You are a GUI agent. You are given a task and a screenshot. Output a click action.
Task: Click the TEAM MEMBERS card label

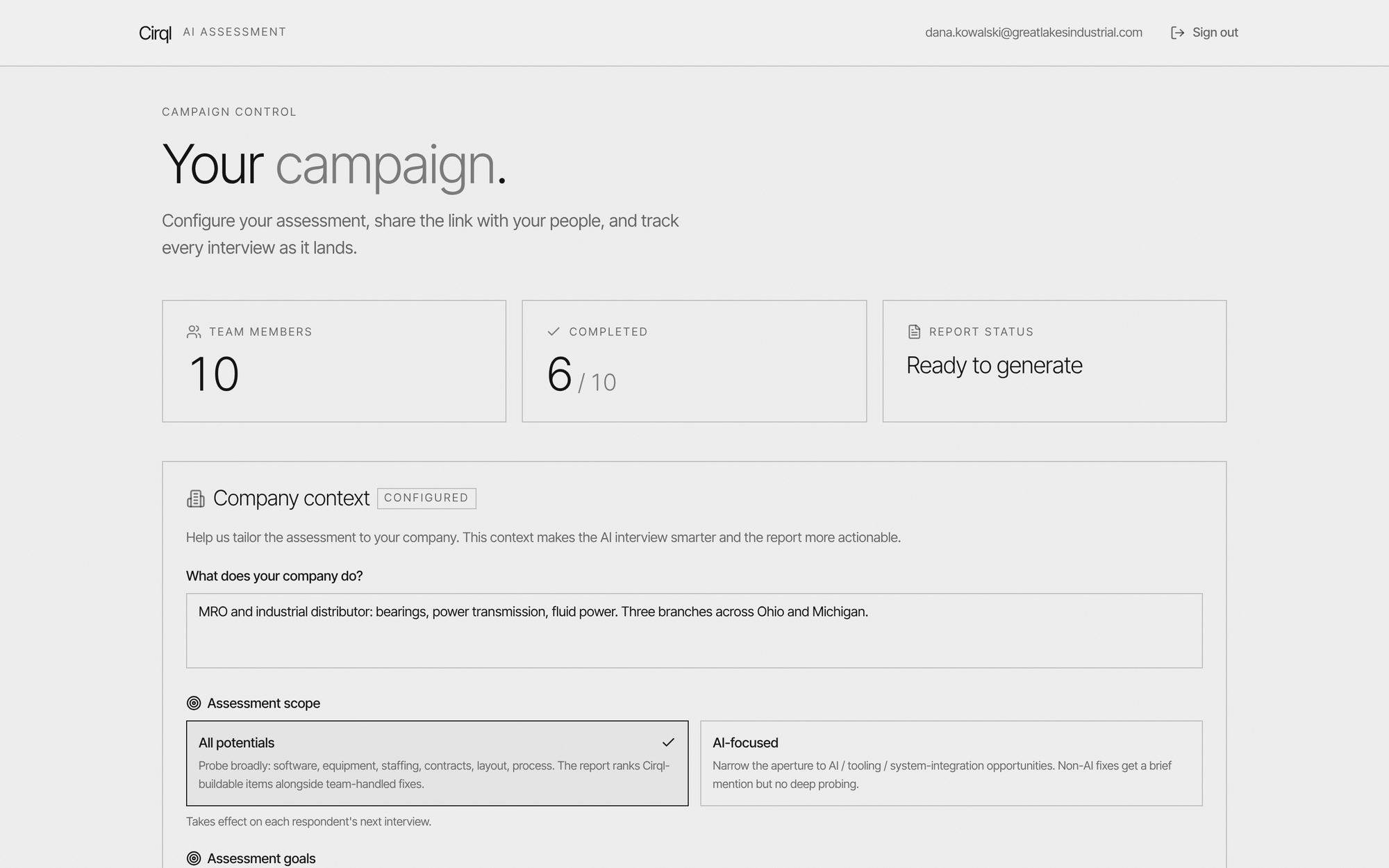[260, 332]
